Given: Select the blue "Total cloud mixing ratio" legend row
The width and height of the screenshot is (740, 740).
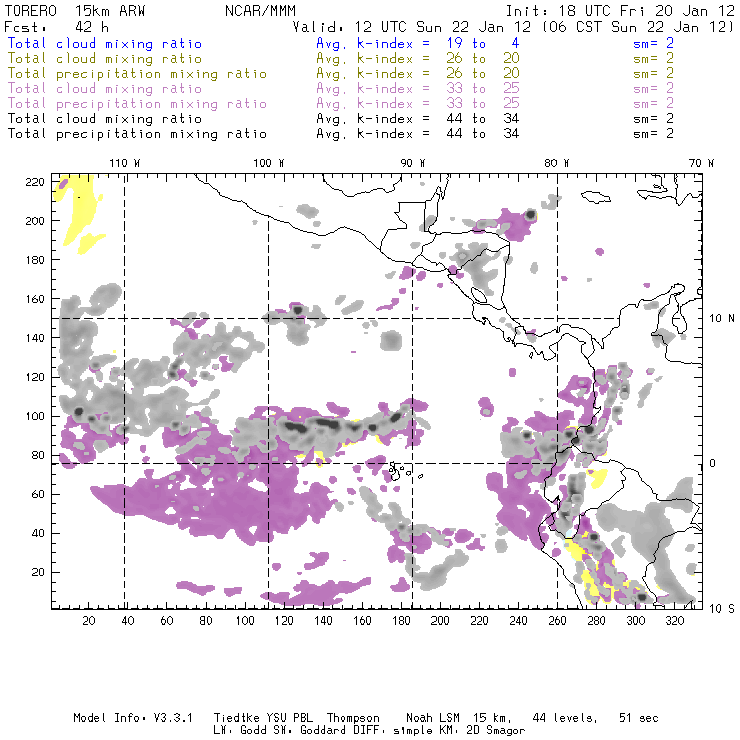Looking at the screenshot, I should (x=105, y=43).
